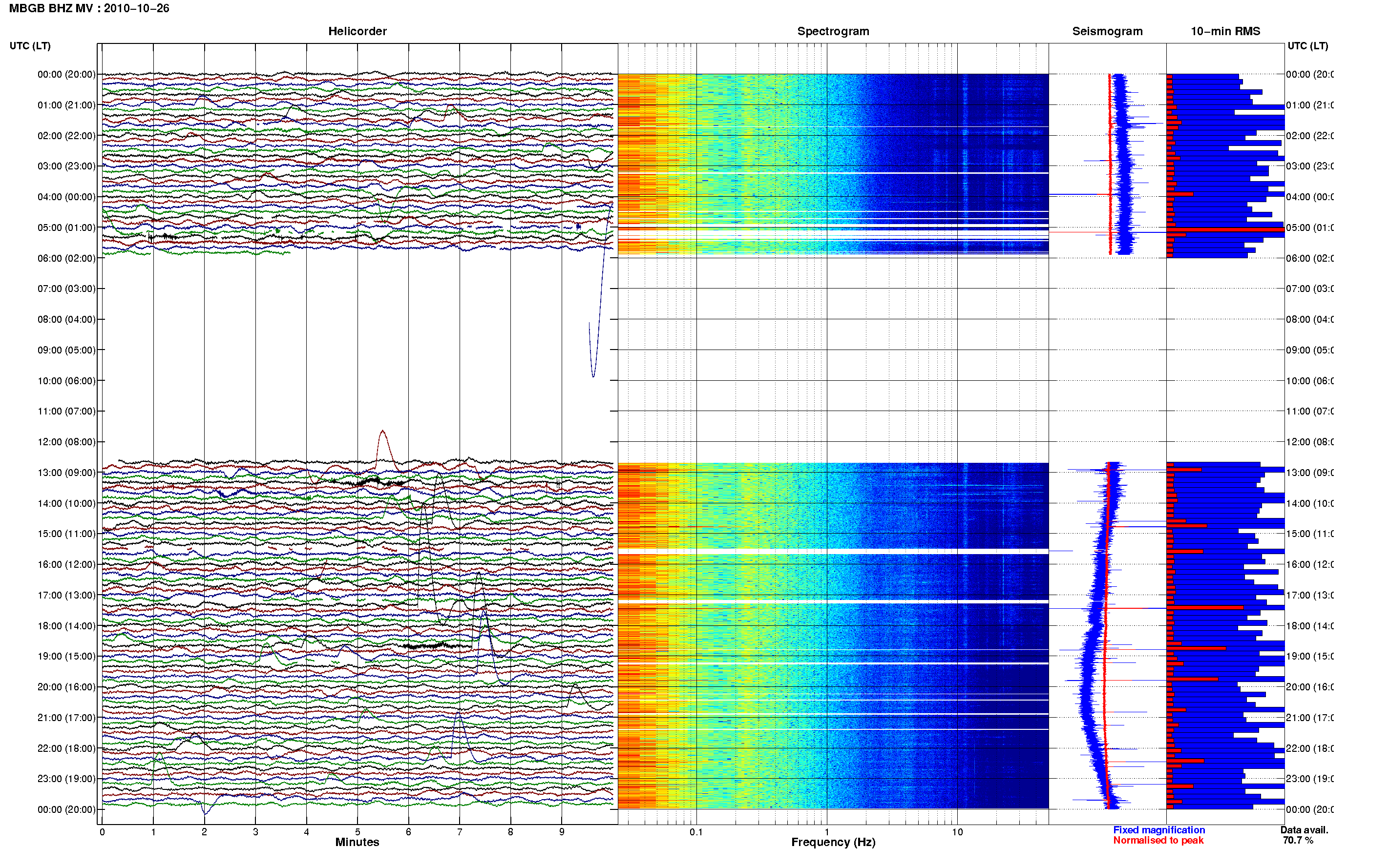Click the "03:00 (23:00)" label on the Helicorder time axis
Screen dimensions: 1389x868
point(66,166)
